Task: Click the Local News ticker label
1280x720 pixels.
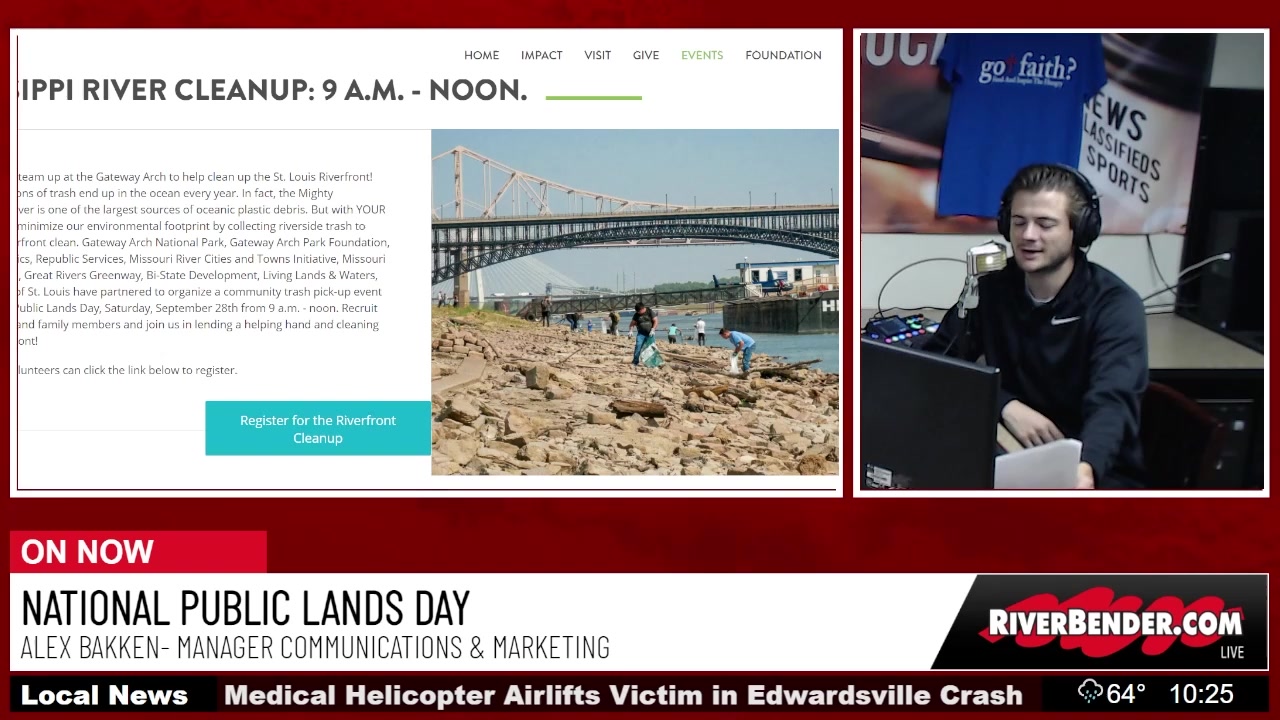Action: [104, 695]
